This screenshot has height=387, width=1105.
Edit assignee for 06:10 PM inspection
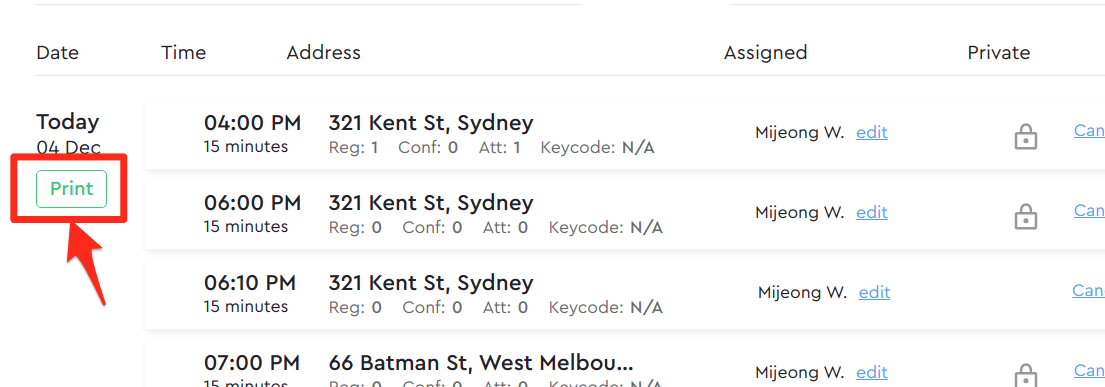coord(875,292)
